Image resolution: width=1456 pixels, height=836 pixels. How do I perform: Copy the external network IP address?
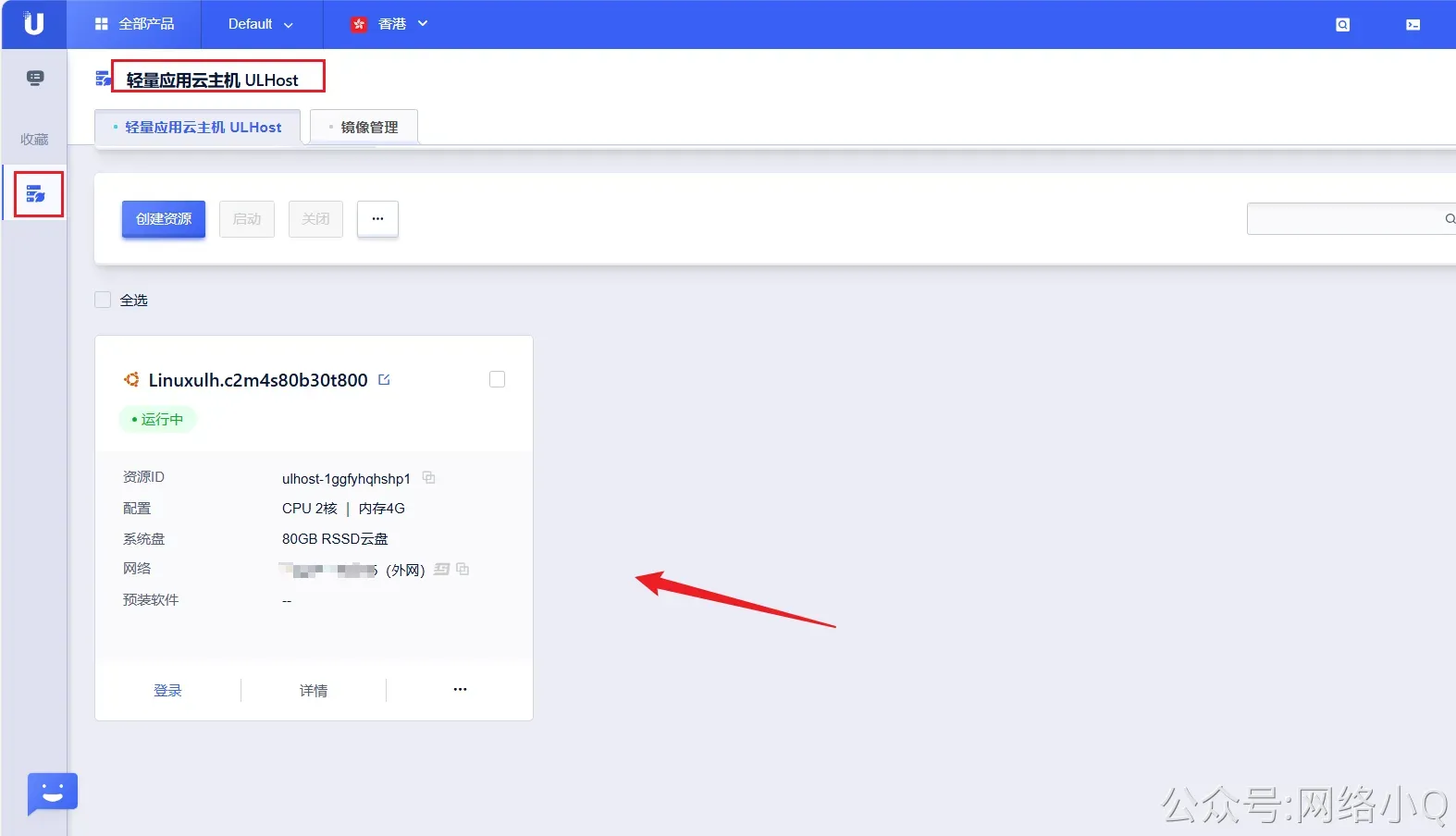tap(463, 570)
